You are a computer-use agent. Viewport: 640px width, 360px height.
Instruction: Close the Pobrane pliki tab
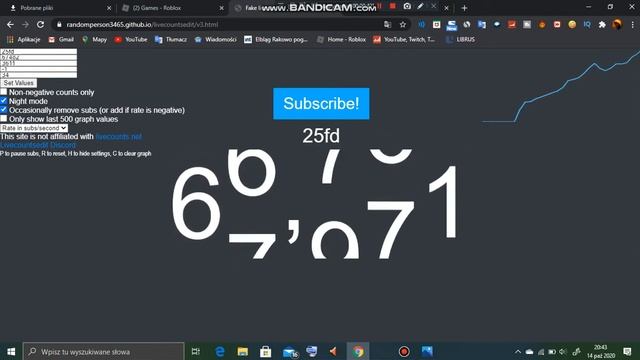tap(109, 8)
